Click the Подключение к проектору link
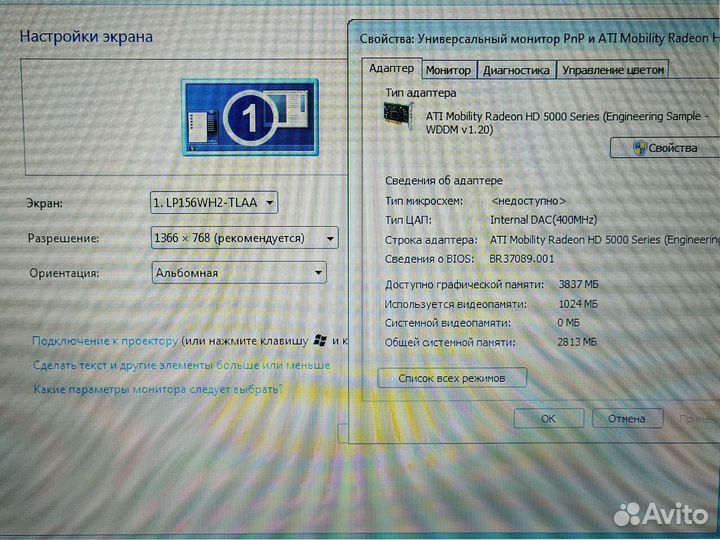The width and height of the screenshot is (720, 540). coord(105,341)
